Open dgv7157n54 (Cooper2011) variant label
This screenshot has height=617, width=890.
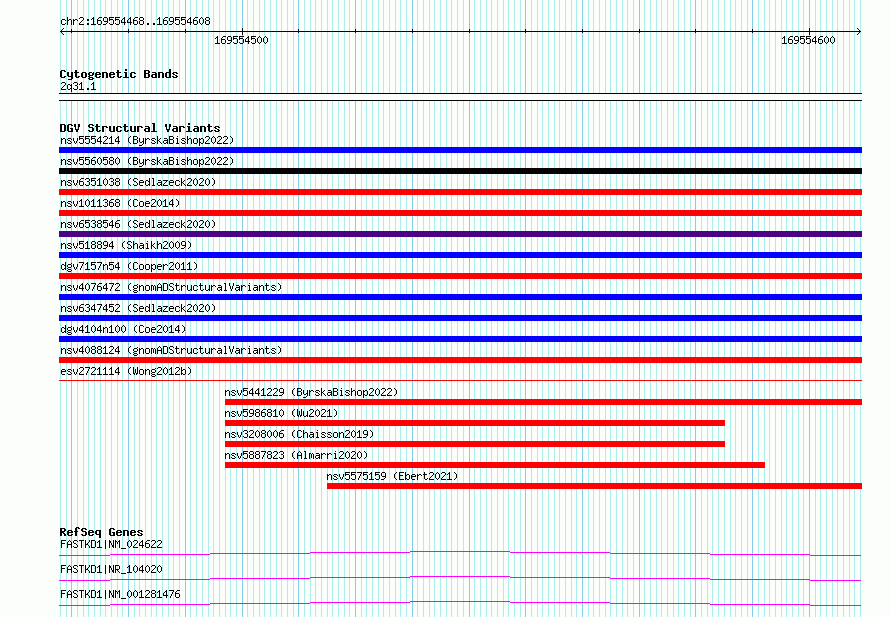click(x=129, y=266)
